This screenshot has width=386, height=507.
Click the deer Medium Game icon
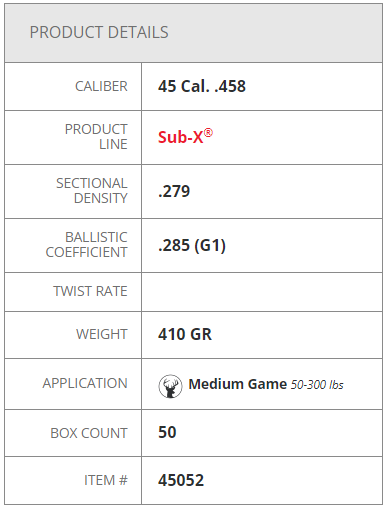pyautogui.click(x=170, y=386)
